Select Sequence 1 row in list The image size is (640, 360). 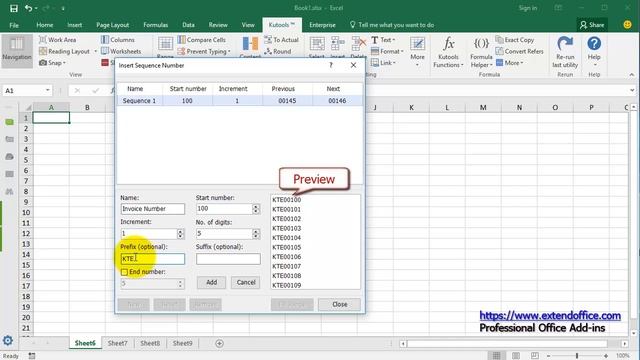(240, 100)
